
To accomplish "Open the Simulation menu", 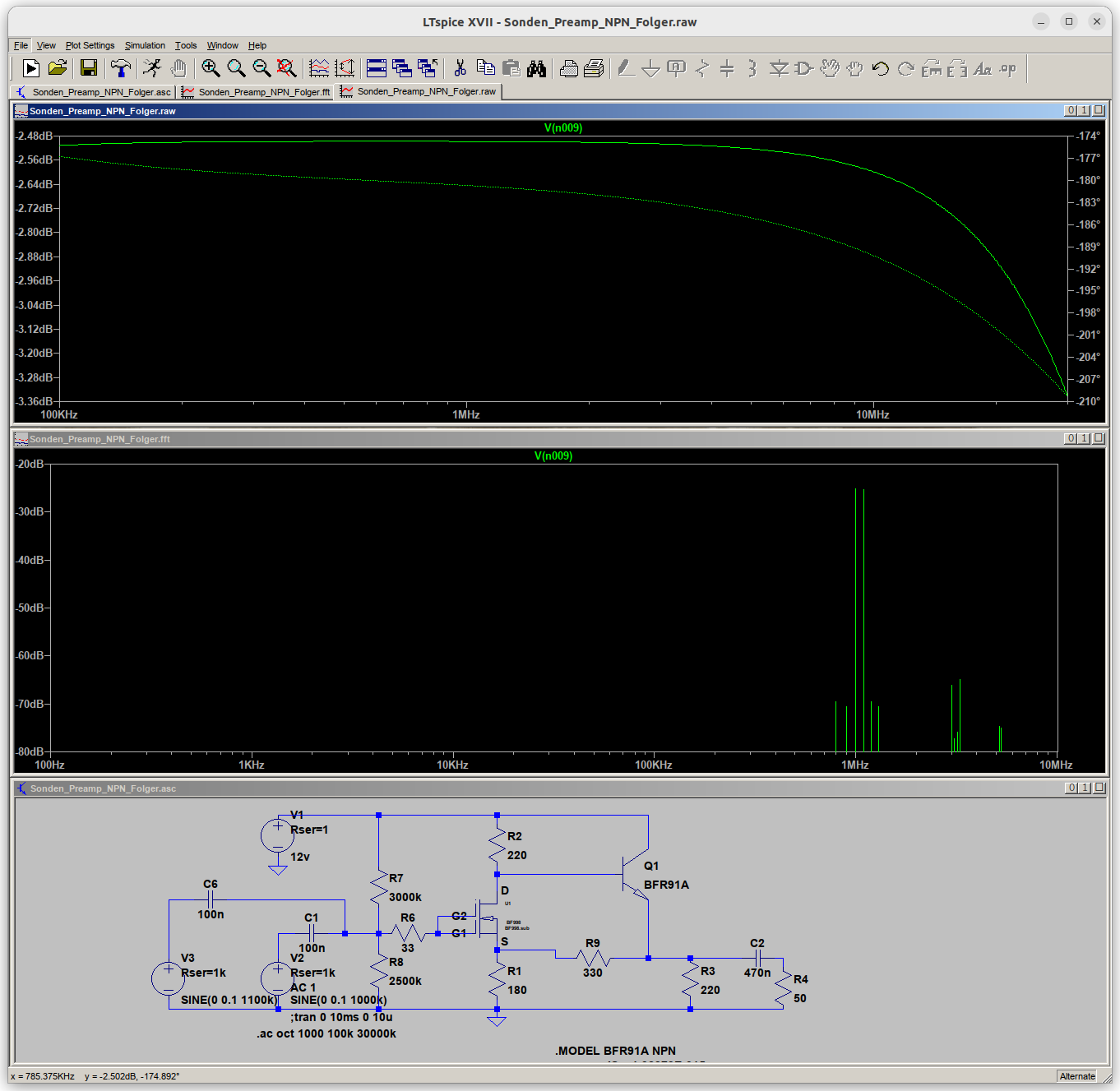I will (145, 45).
